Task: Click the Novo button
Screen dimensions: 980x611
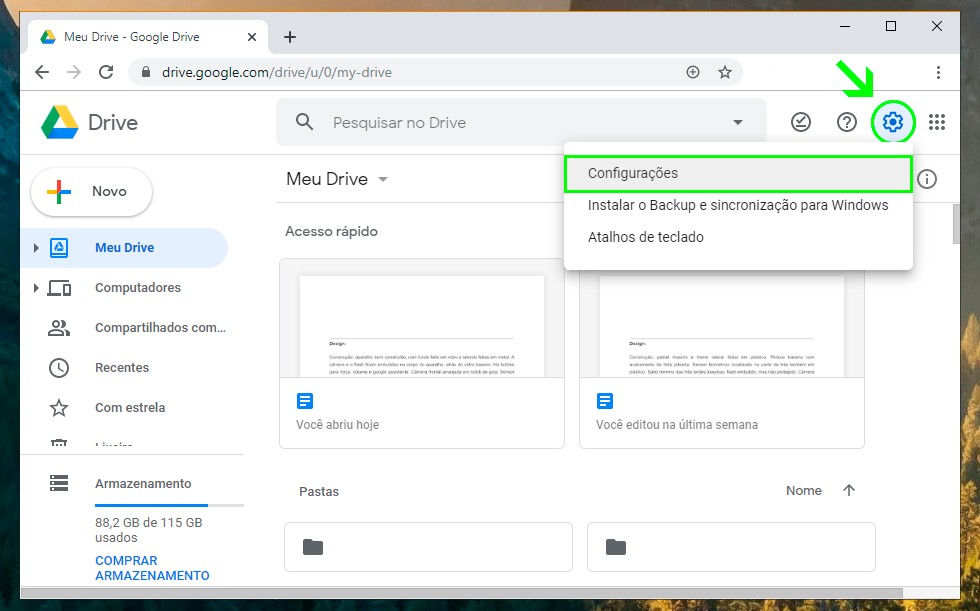Action: point(92,192)
